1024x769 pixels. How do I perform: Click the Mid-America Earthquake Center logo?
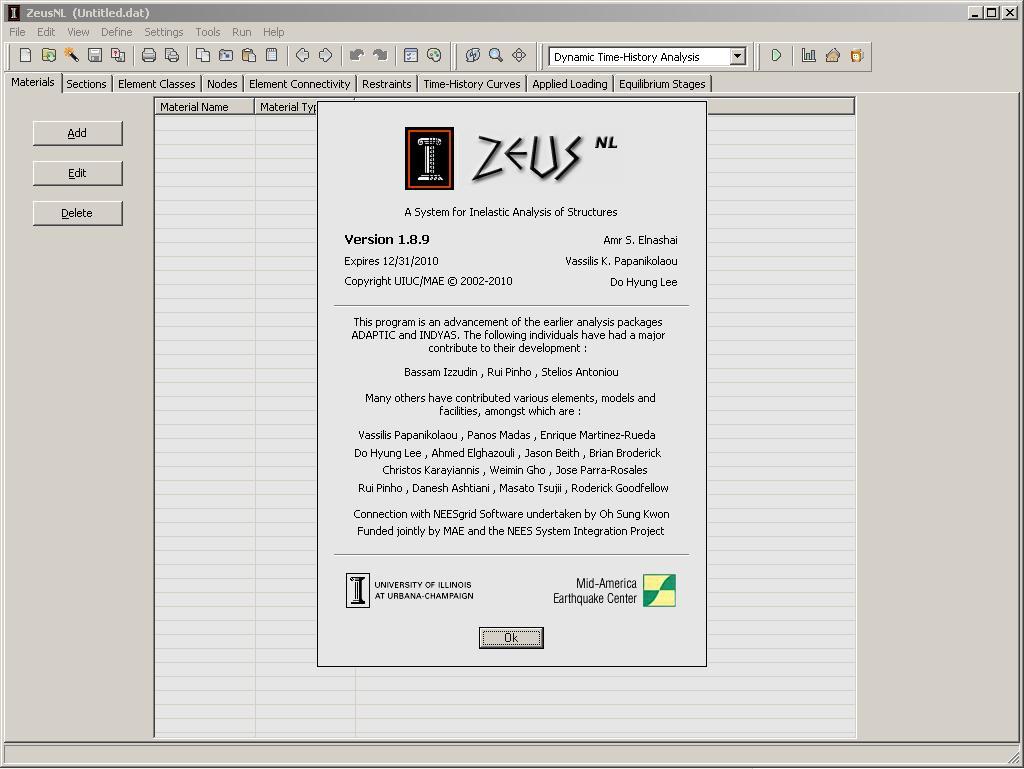(614, 591)
